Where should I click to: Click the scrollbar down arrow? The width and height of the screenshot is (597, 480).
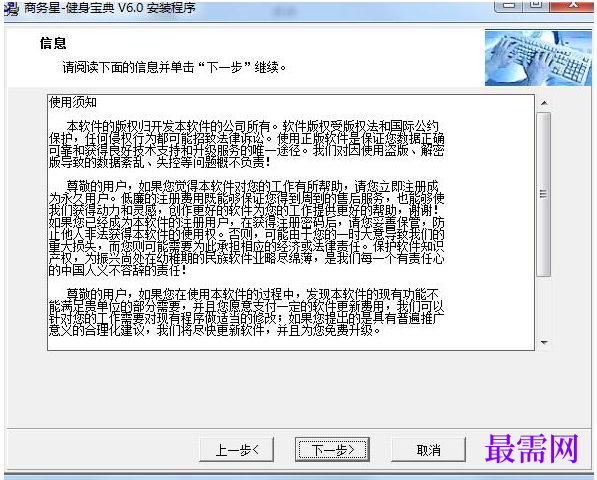[544, 342]
